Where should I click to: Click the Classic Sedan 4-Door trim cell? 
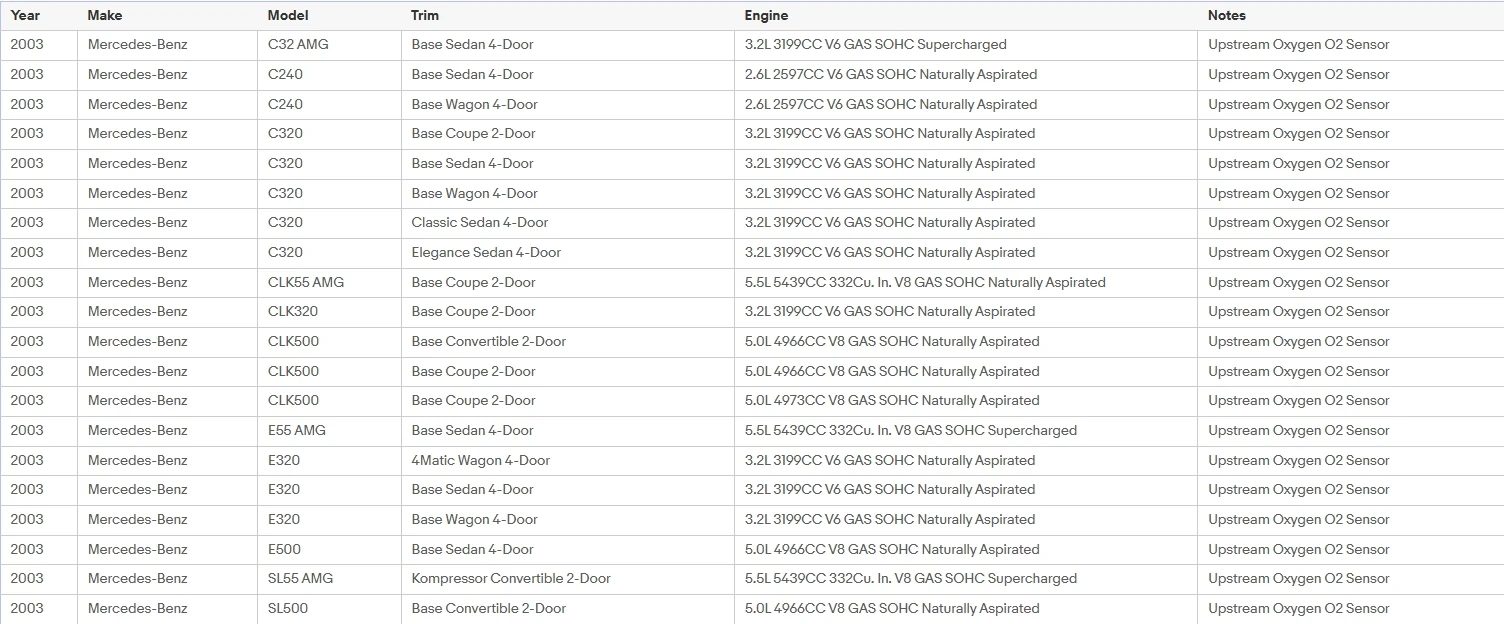[x=567, y=223]
